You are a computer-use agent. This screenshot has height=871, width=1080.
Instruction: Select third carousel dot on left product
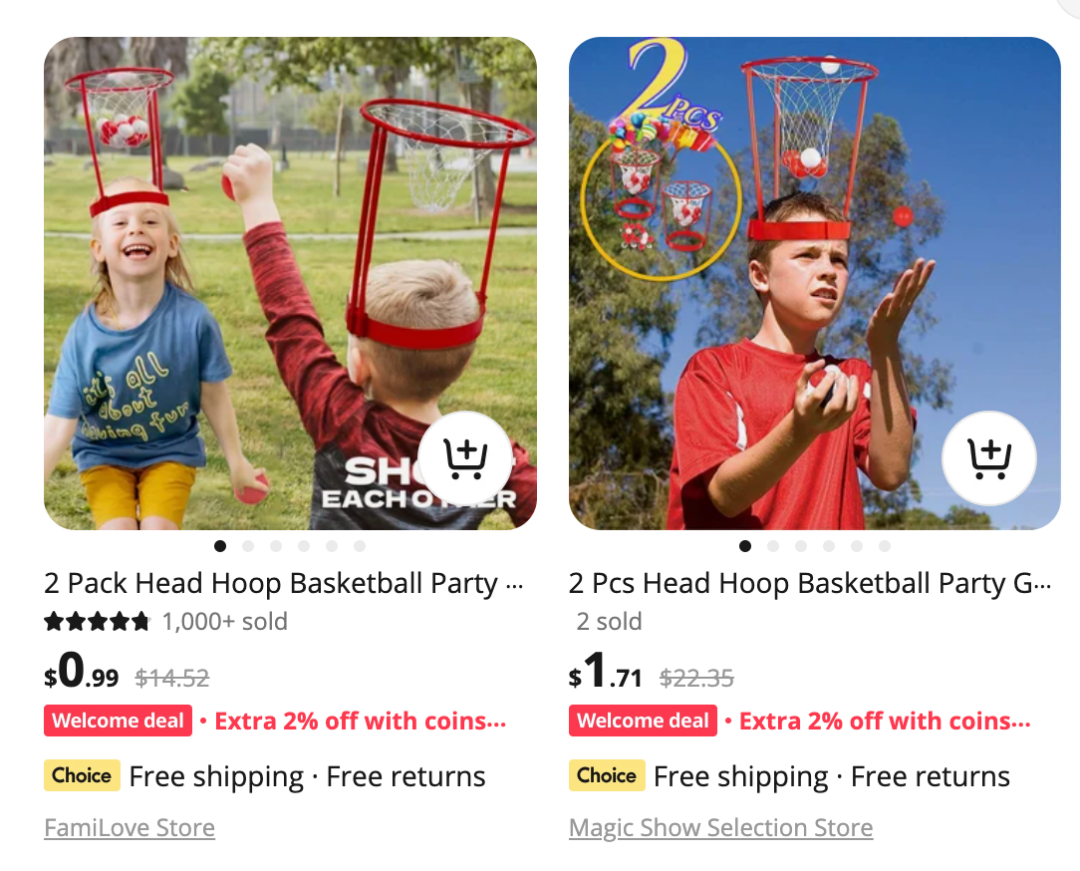276,546
